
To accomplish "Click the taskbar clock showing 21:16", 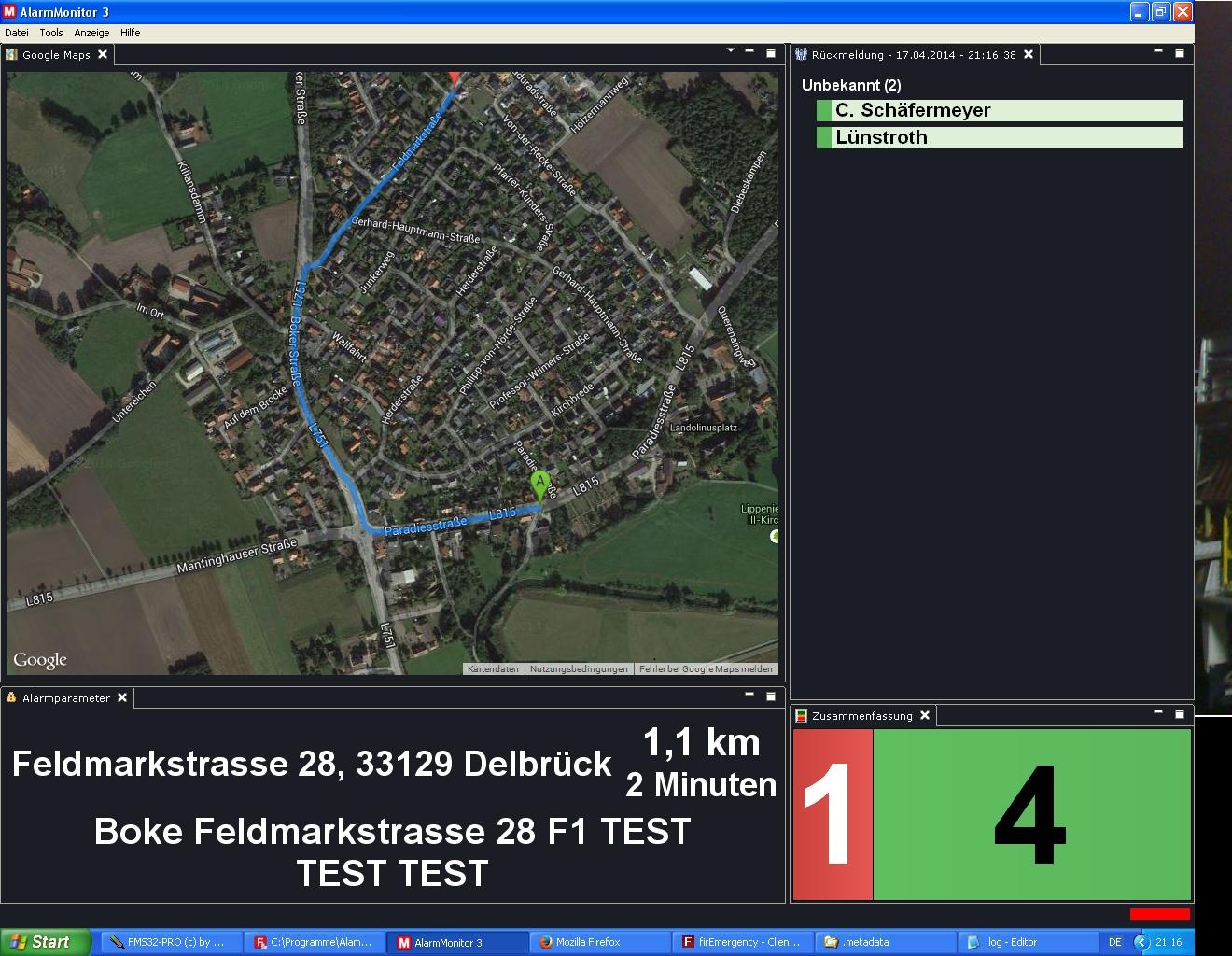I will 1169,943.
